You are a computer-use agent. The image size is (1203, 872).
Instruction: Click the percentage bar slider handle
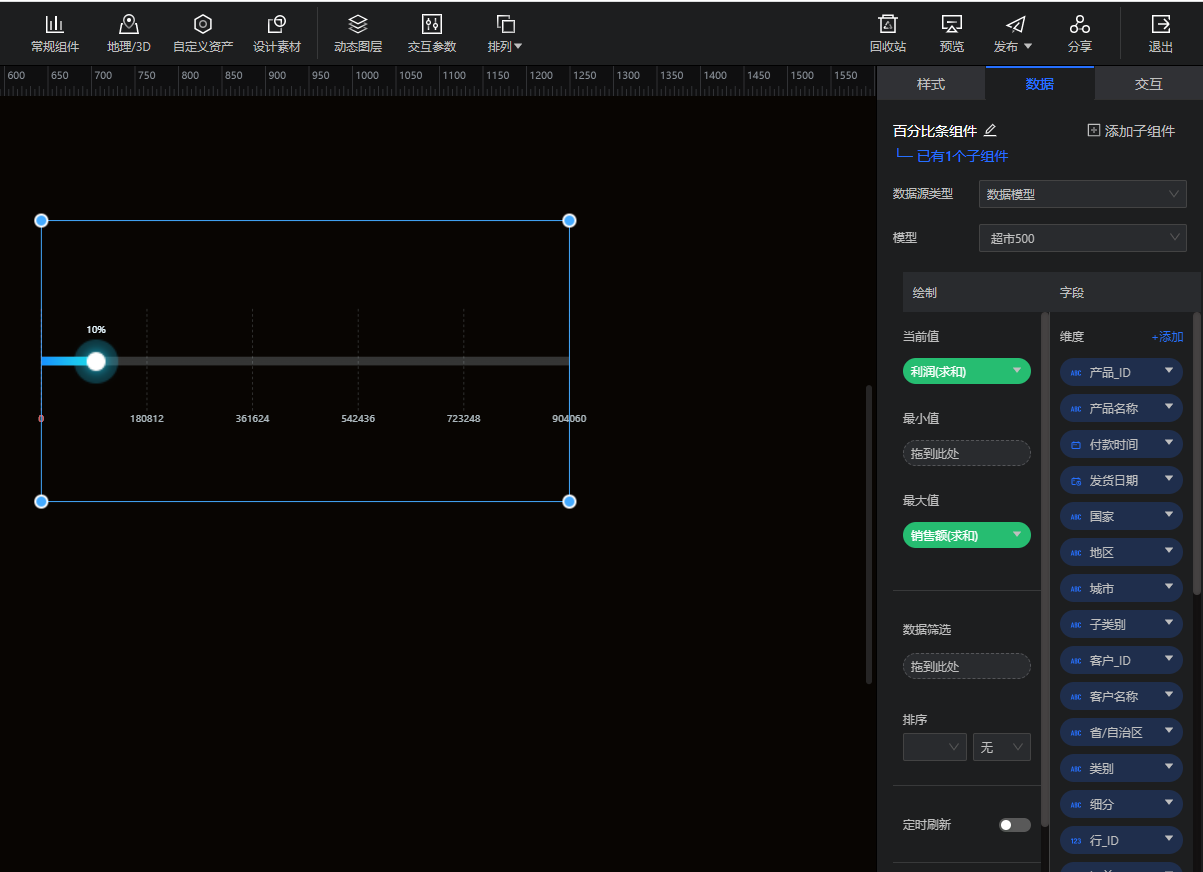(96, 361)
